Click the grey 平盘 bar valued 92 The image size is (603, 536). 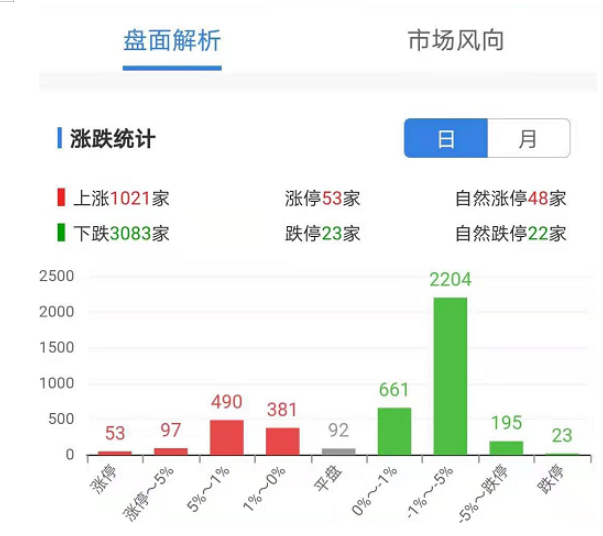[x=338, y=452]
